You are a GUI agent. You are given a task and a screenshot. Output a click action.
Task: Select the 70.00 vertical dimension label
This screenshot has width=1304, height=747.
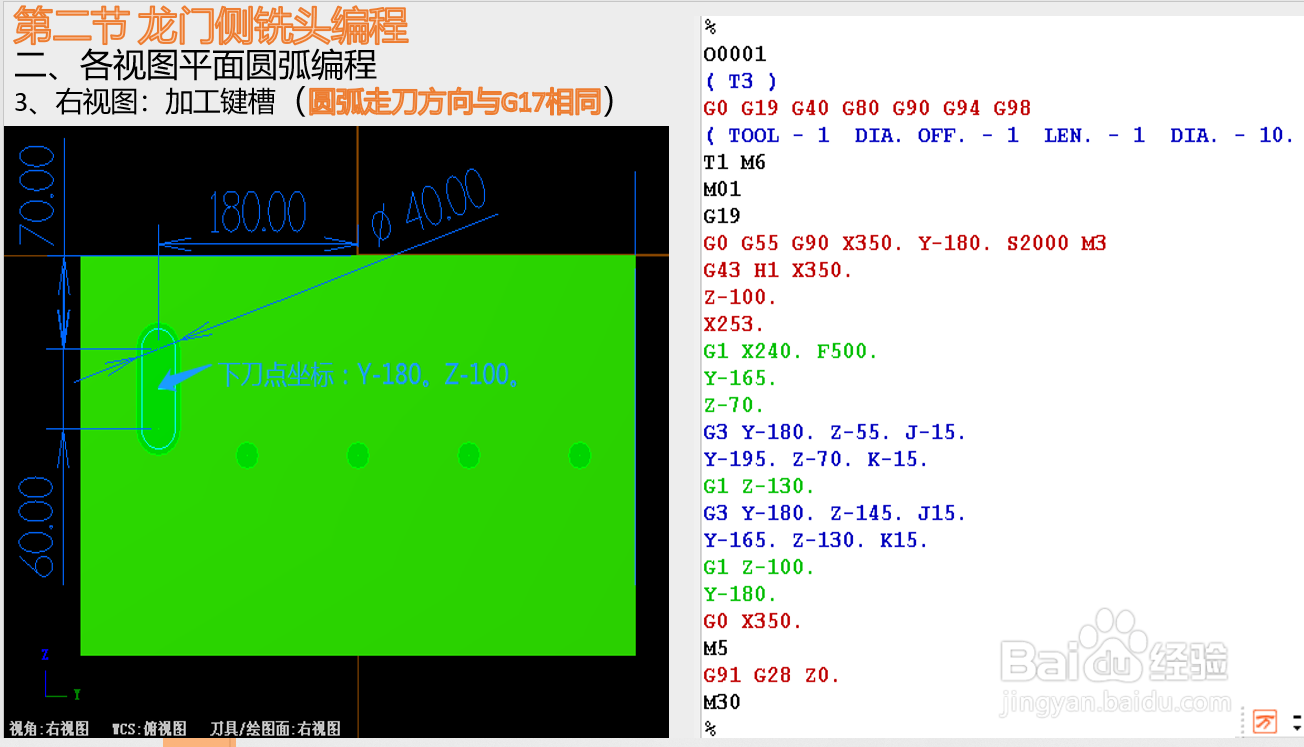coord(38,195)
